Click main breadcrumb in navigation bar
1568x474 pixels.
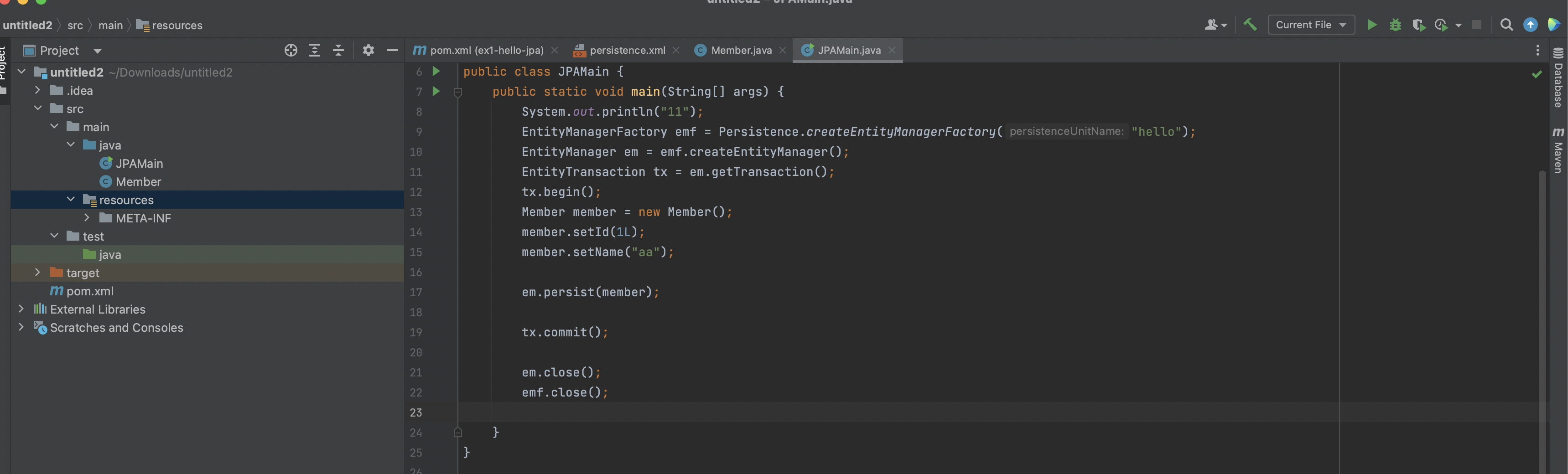(110, 25)
